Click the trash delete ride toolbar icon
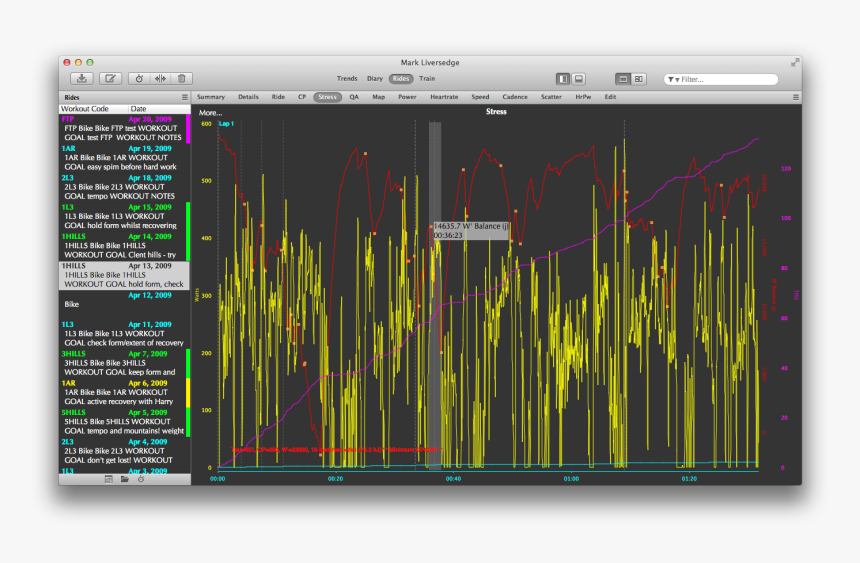Image resolution: width=860 pixels, height=563 pixels. 182,78
